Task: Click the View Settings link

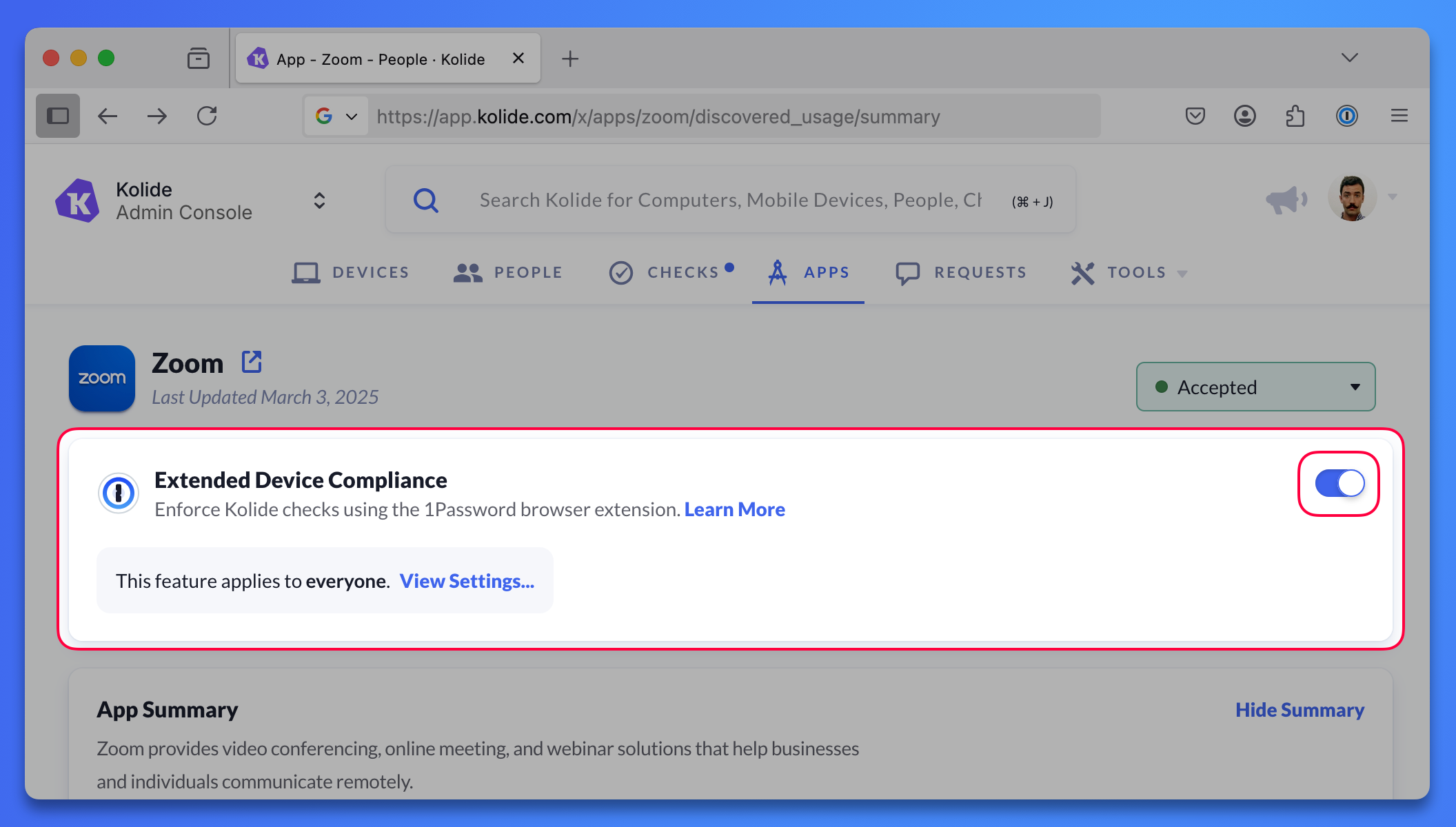Action: tap(467, 581)
